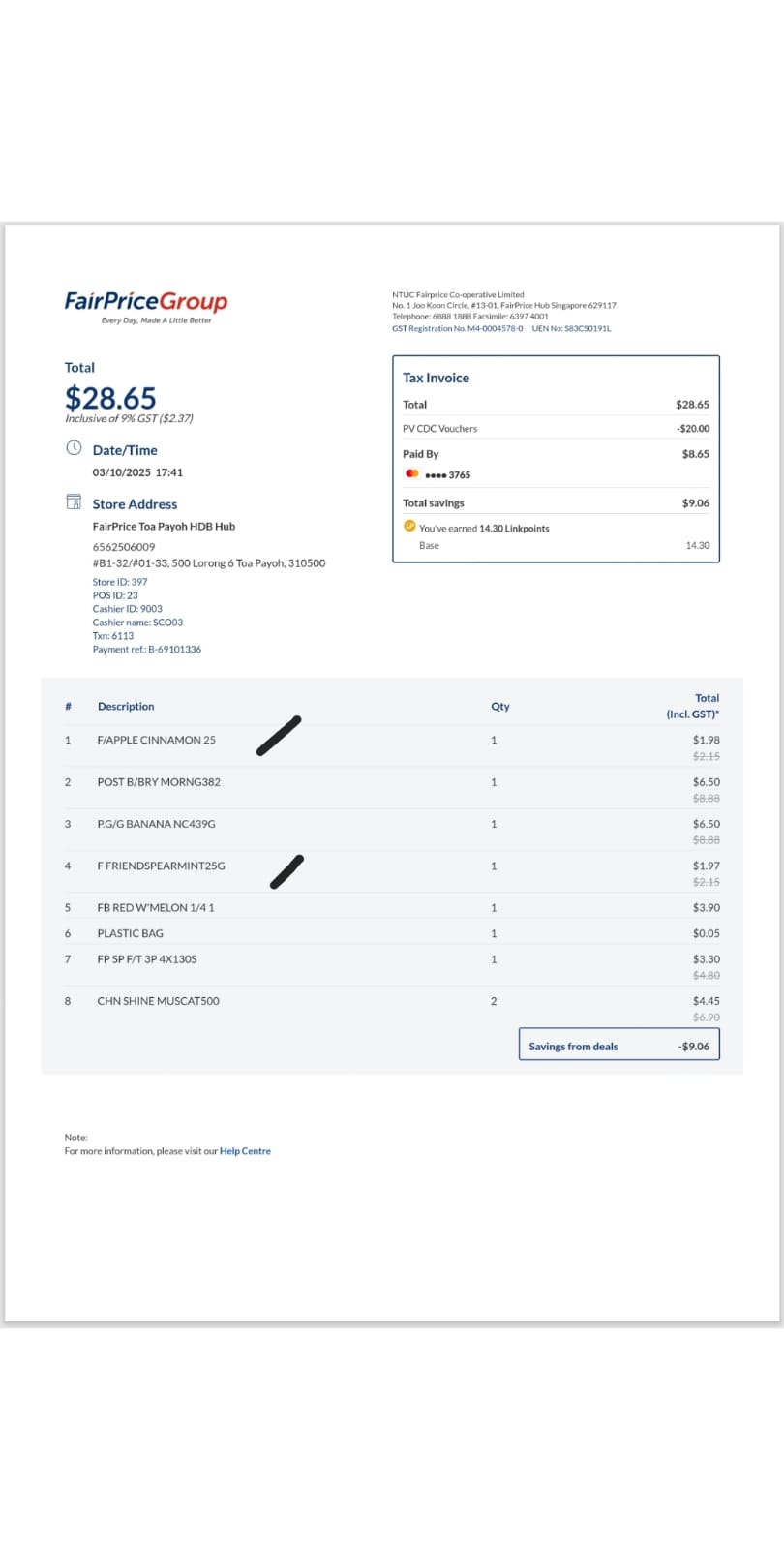Select the Cashier ID: 9003 line
Viewport: 784px width, 1549px height.
[128, 609]
